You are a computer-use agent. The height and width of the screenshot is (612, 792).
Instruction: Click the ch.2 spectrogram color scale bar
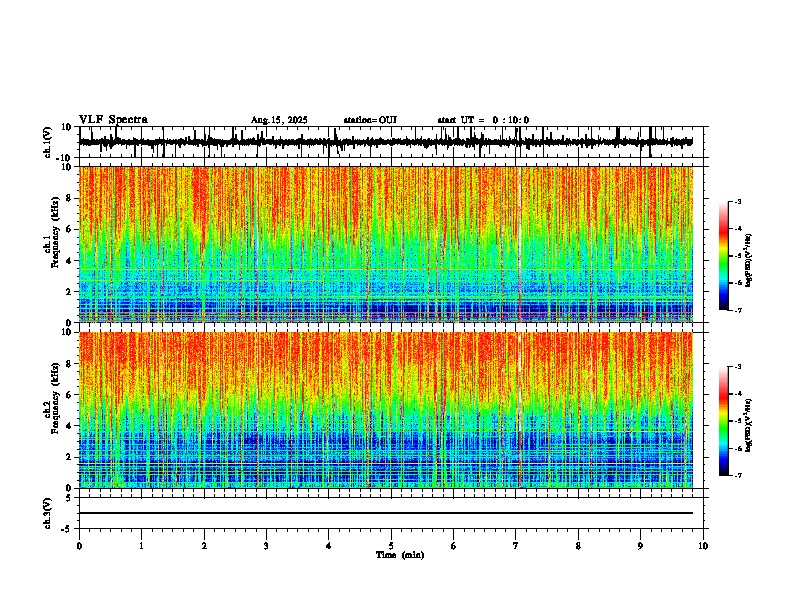[x=724, y=421]
